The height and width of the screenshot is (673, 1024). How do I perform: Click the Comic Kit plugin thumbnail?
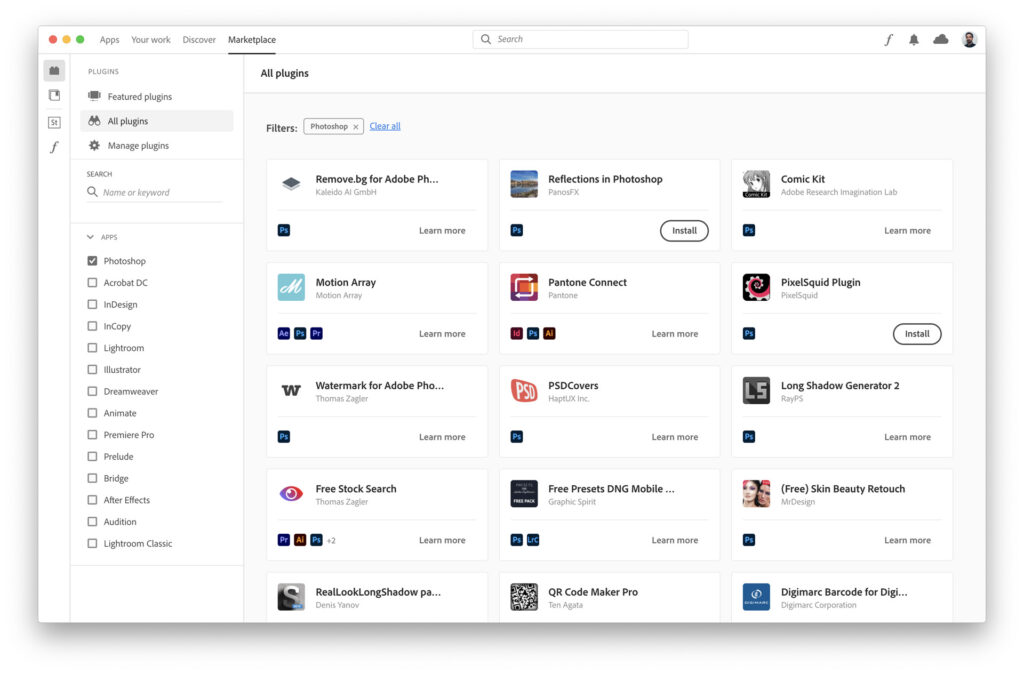(756, 184)
